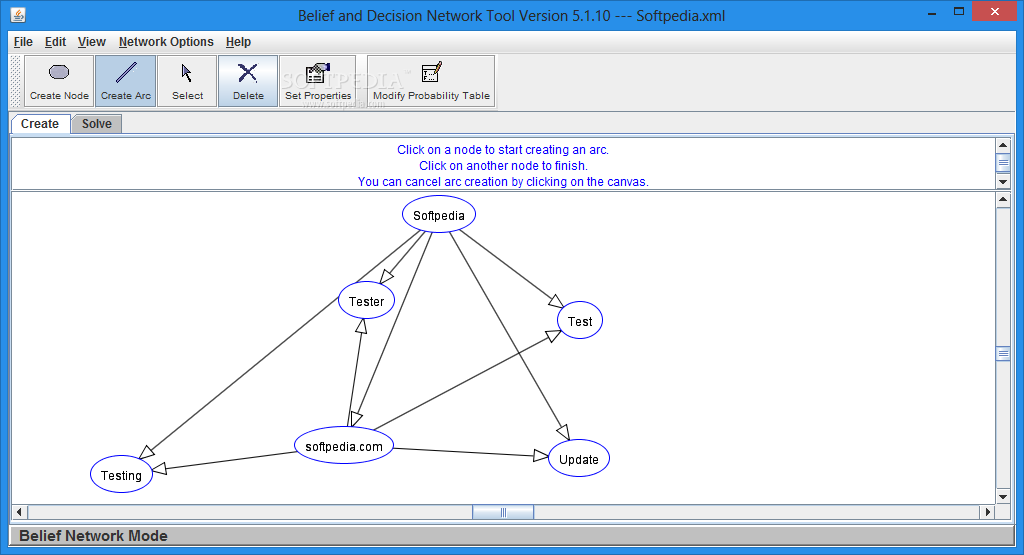Click canvas horizontal scroll right arrow

pos(987,513)
